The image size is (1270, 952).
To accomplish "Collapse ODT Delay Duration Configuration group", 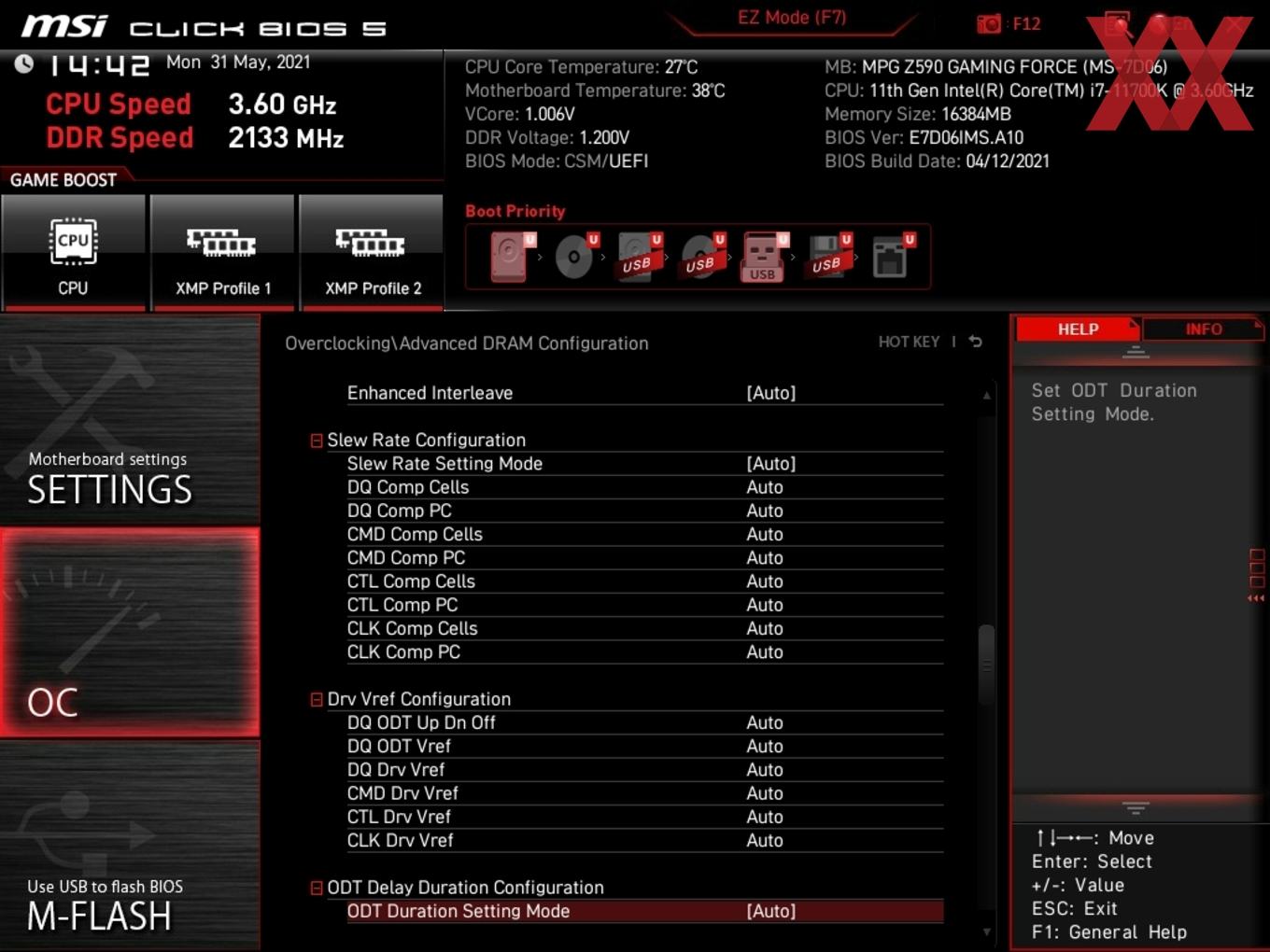I will click(x=317, y=889).
